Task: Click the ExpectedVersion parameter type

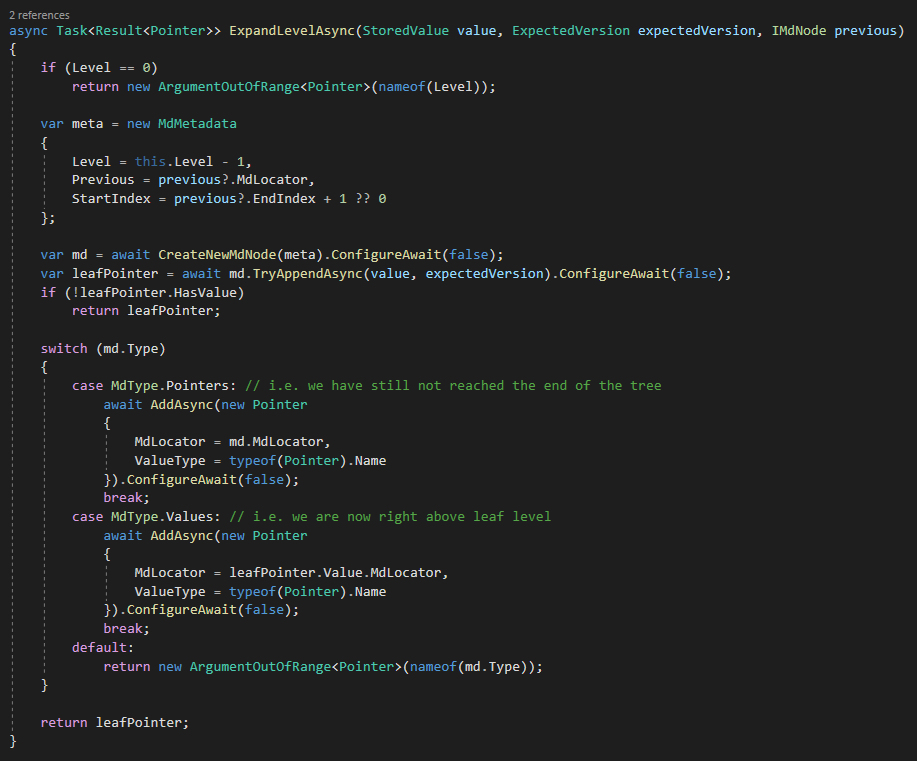Action: (x=571, y=30)
